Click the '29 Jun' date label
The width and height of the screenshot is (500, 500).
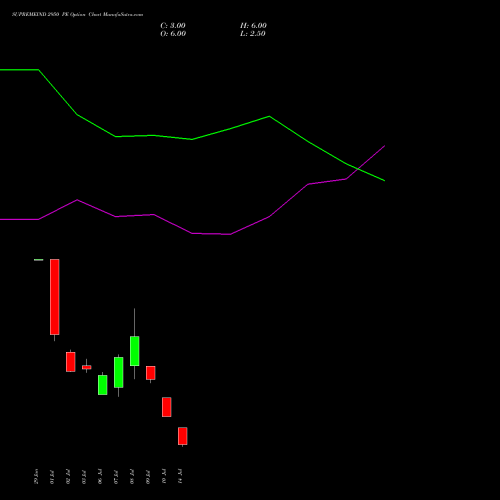tap(36, 477)
